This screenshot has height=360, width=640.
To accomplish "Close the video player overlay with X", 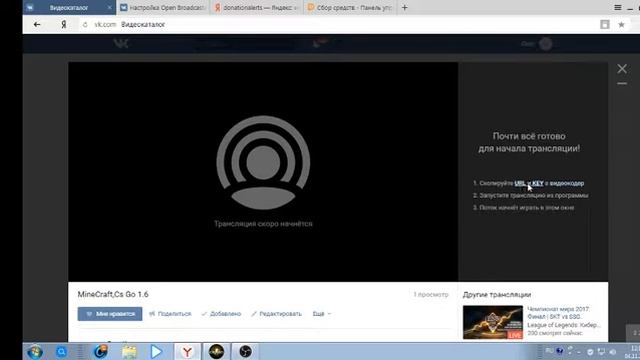I will (x=622, y=69).
